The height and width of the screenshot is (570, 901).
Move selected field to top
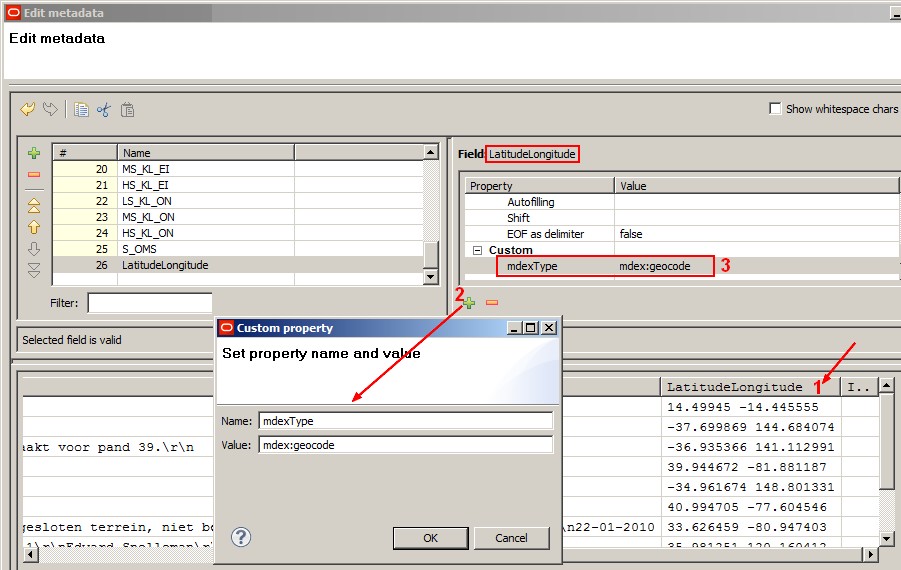coord(34,205)
